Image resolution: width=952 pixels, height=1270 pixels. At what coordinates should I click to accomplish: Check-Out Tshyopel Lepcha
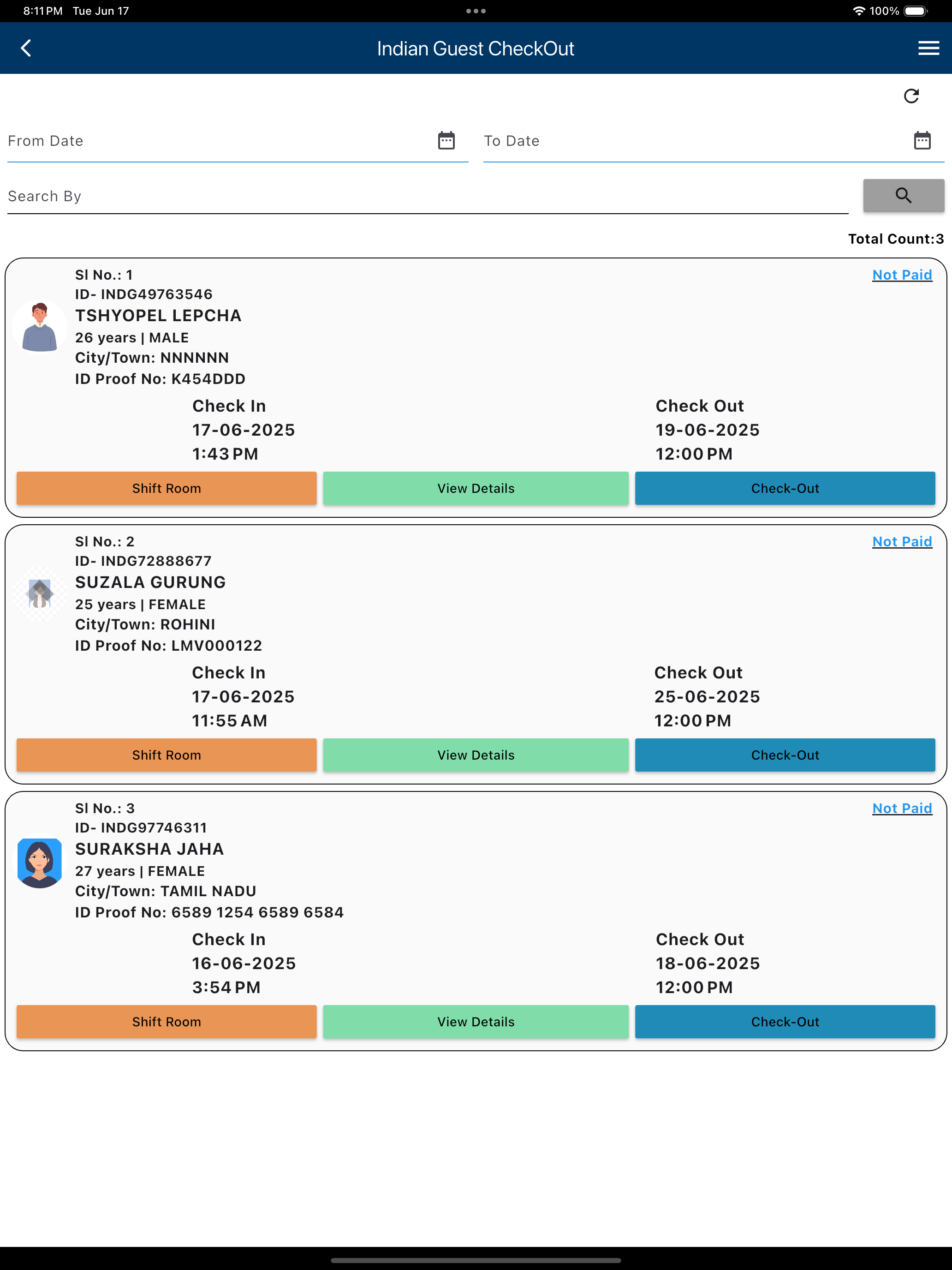(x=785, y=489)
